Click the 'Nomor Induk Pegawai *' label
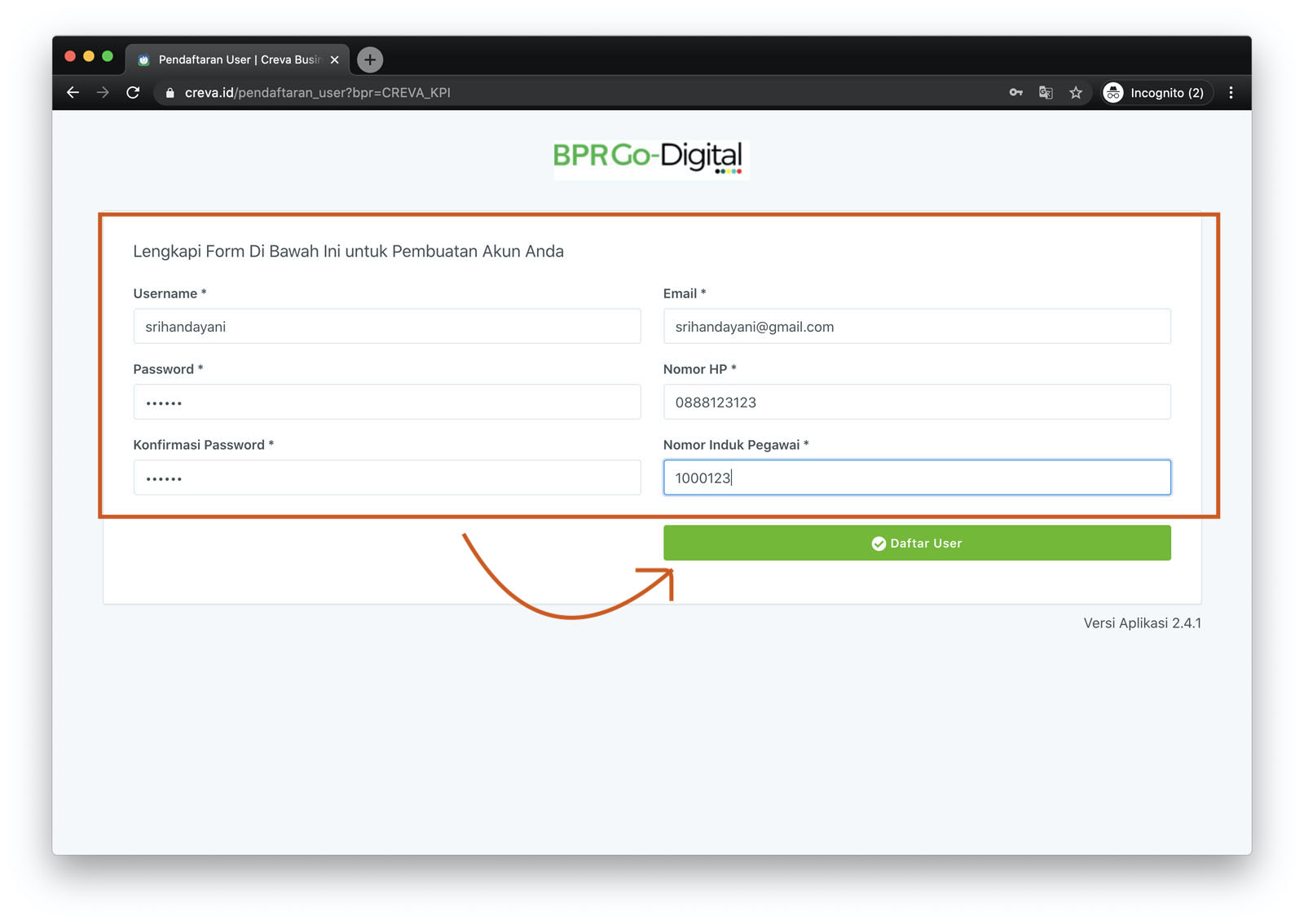This screenshot has height=924, width=1304. 736,445
